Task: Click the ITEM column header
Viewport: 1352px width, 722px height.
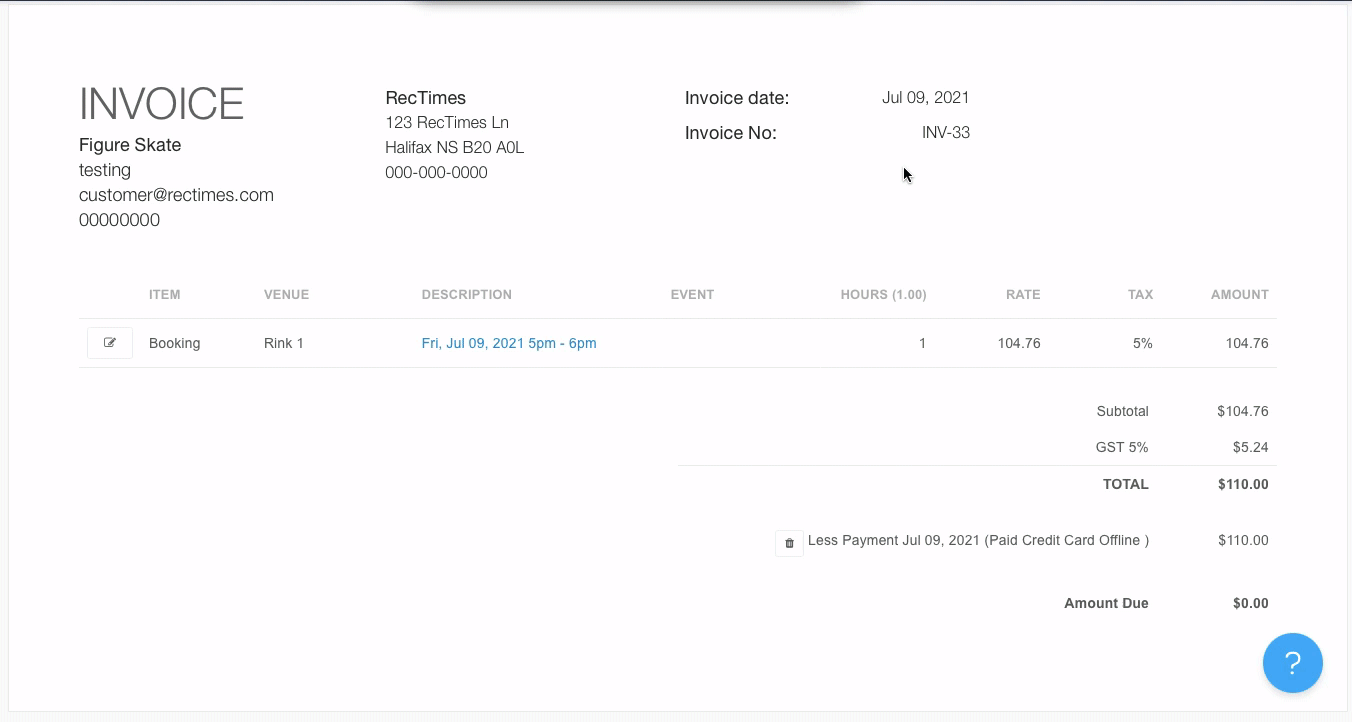Action: coord(164,295)
